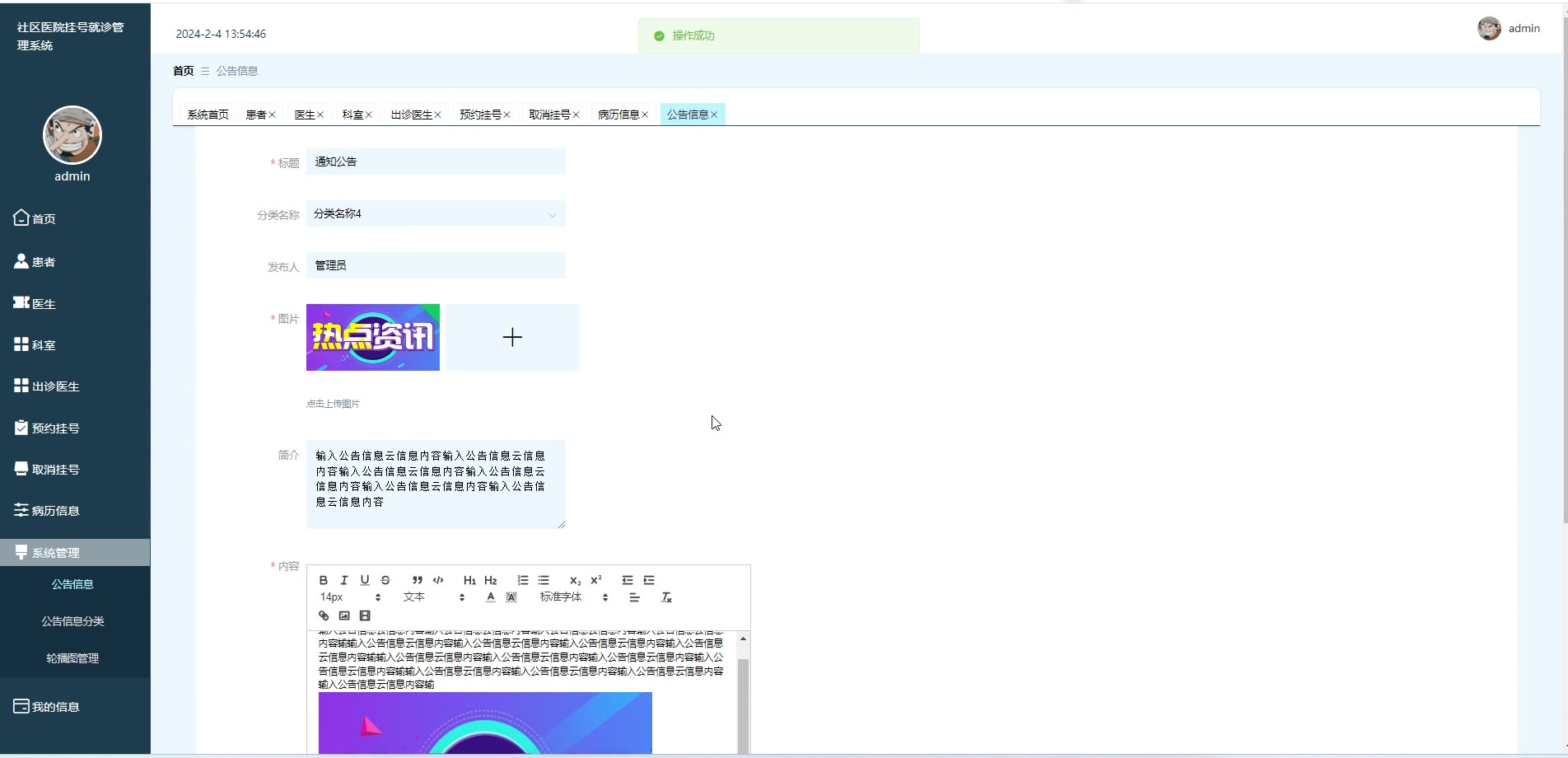Screen dimensions: 1568x758
Task: Open 科室 in the sidebar
Action: coord(75,344)
